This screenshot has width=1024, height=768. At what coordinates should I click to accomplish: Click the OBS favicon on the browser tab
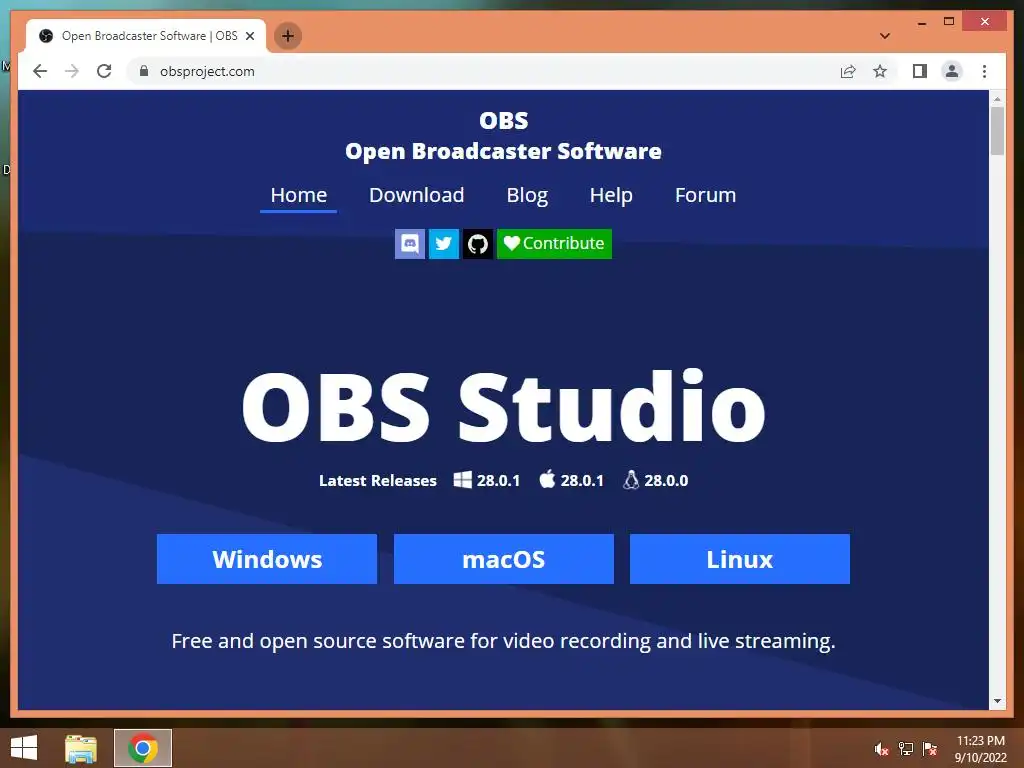click(46, 36)
